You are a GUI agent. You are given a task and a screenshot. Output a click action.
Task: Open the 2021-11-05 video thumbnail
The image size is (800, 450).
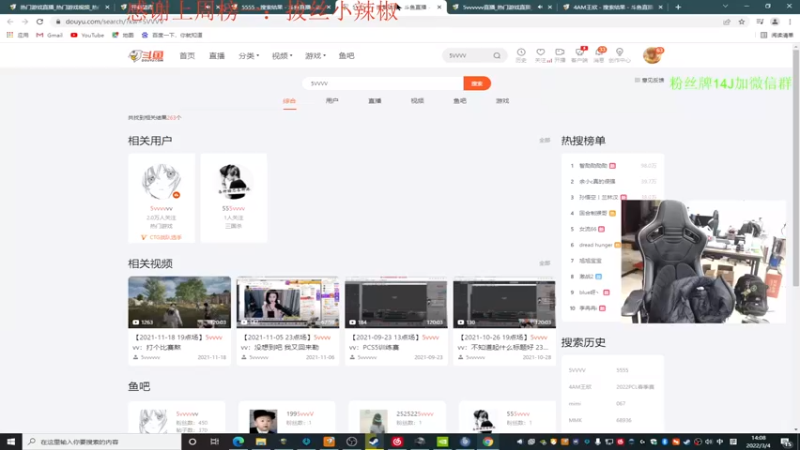288,302
